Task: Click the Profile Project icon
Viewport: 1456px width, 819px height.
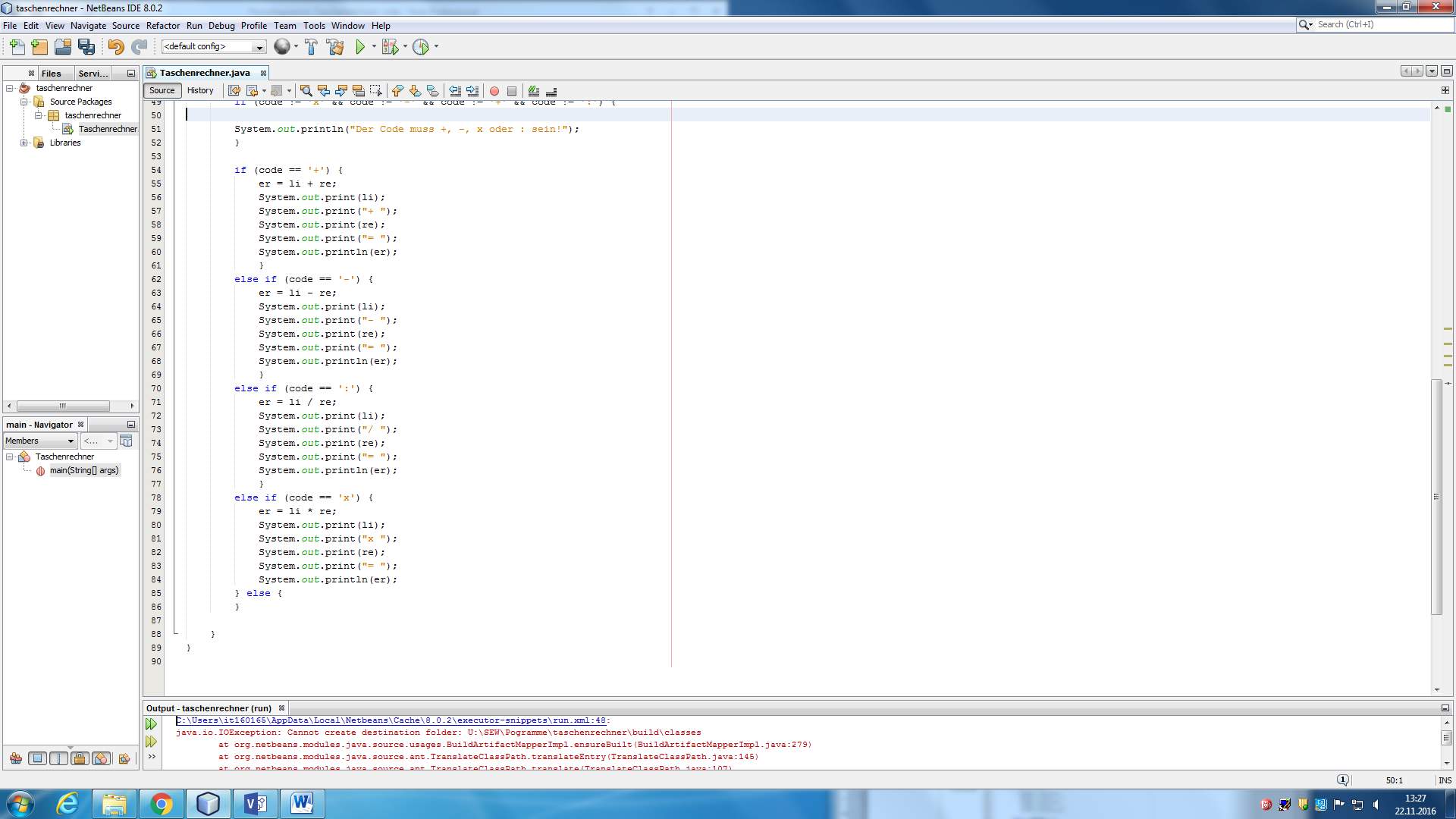Action: pos(421,47)
